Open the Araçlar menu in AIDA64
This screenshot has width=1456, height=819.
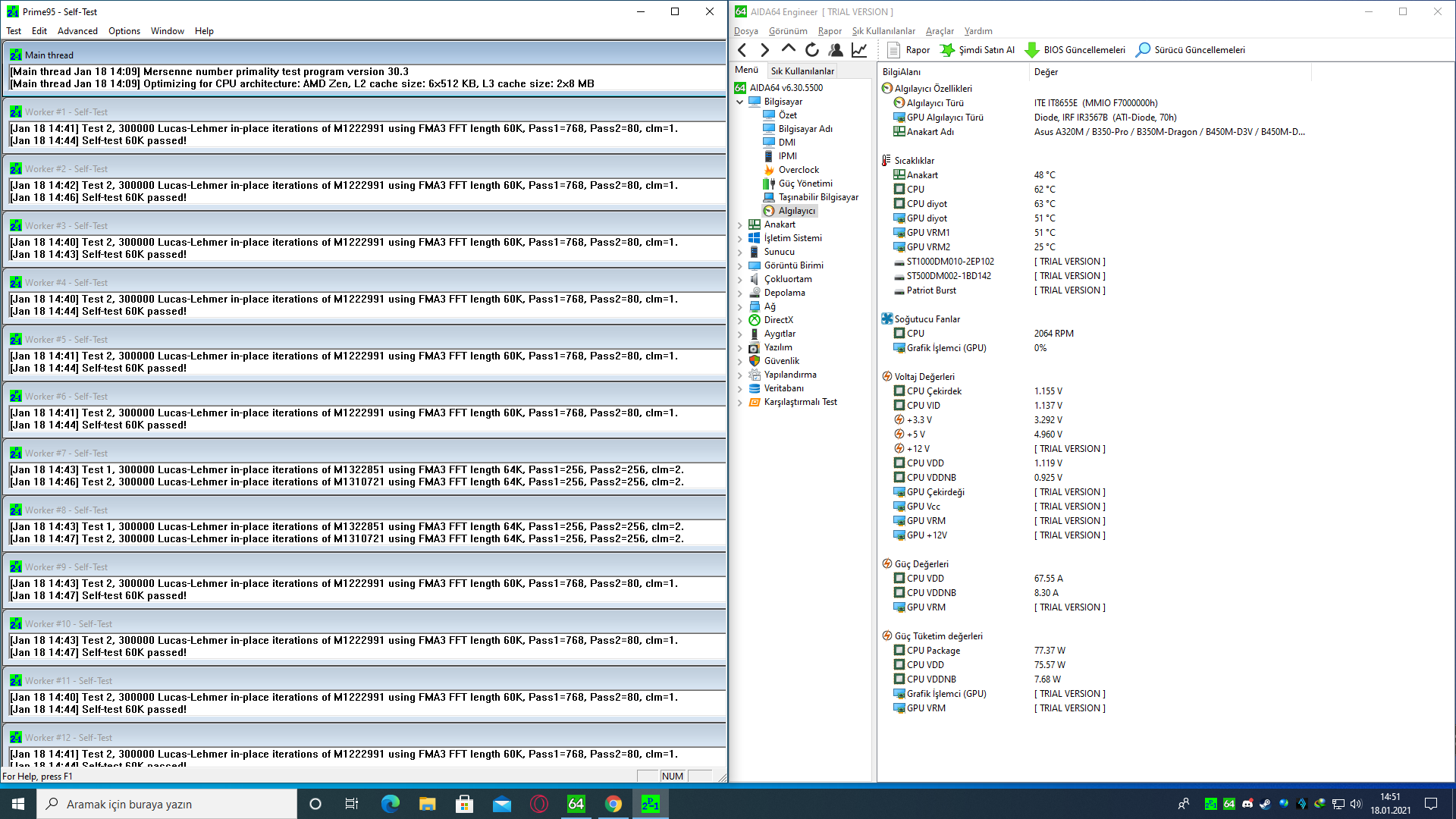point(940,31)
